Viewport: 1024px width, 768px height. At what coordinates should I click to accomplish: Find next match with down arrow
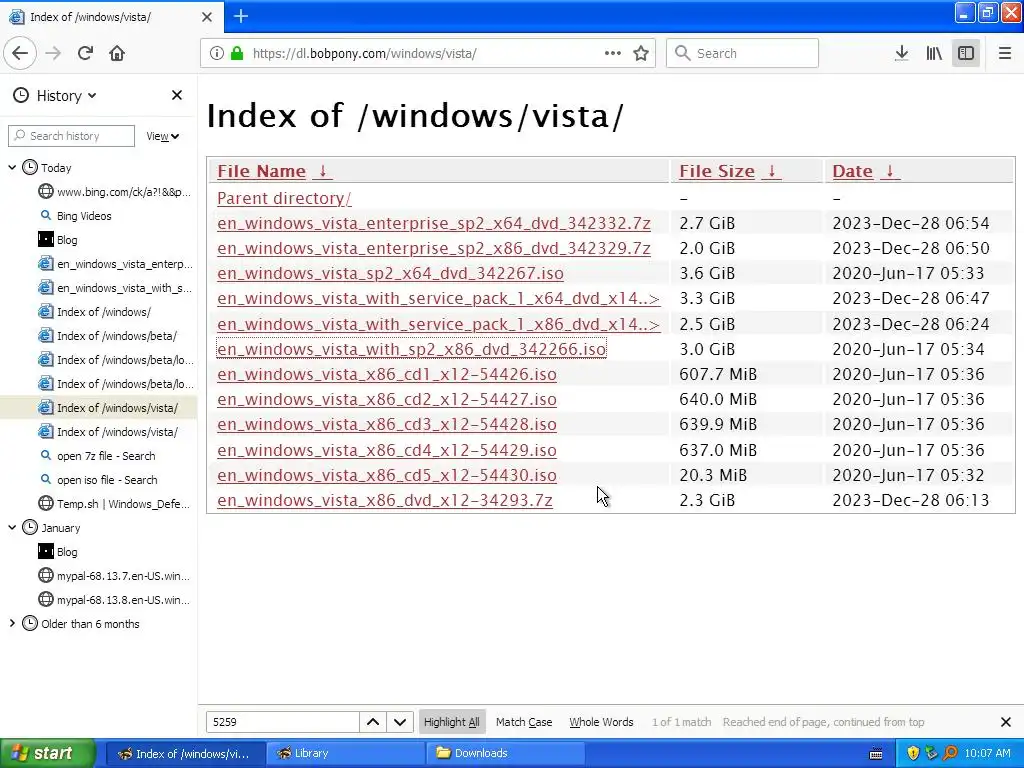click(400, 722)
